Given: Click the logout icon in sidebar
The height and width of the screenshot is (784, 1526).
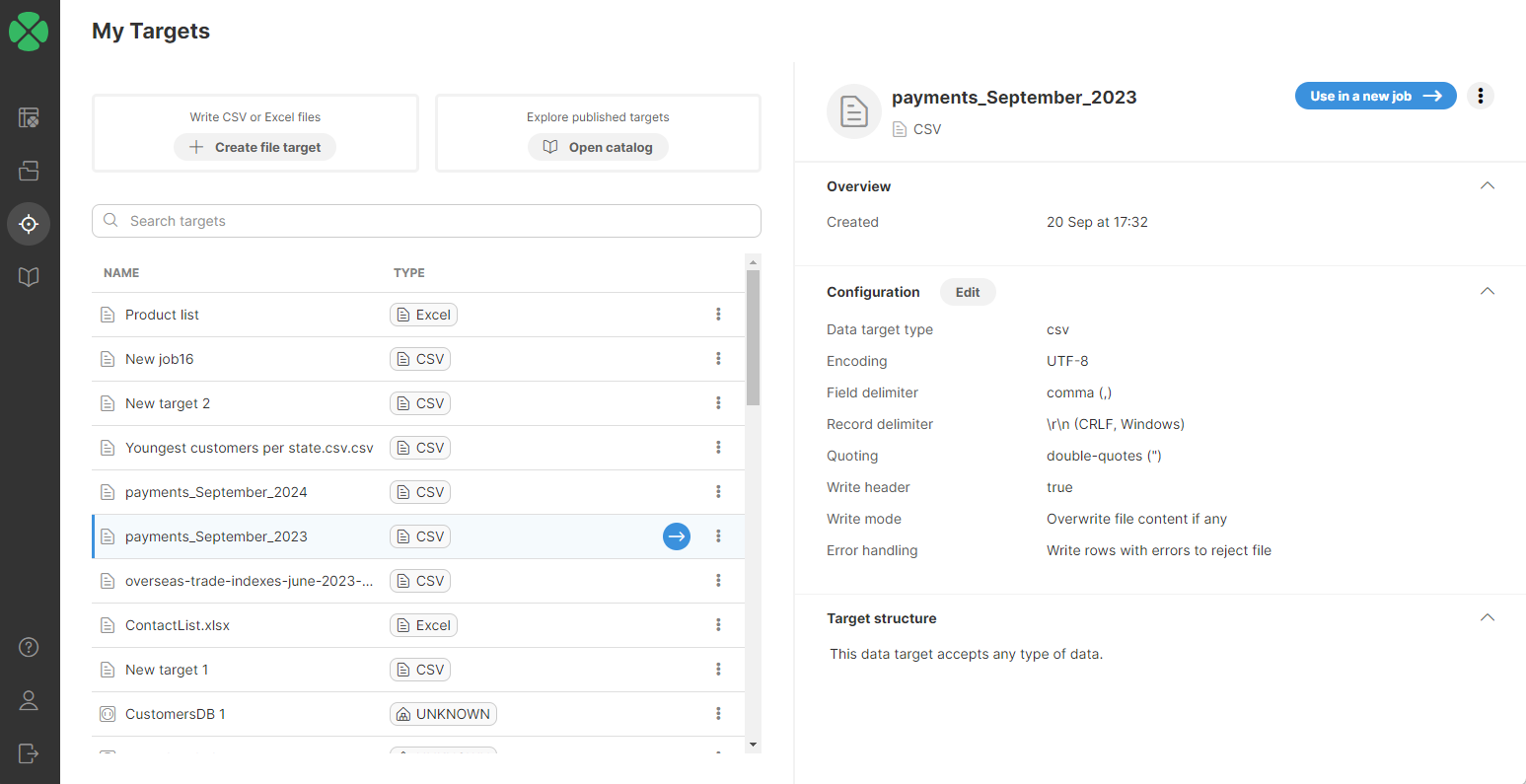Looking at the screenshot, I should click(x=29, y=753).
